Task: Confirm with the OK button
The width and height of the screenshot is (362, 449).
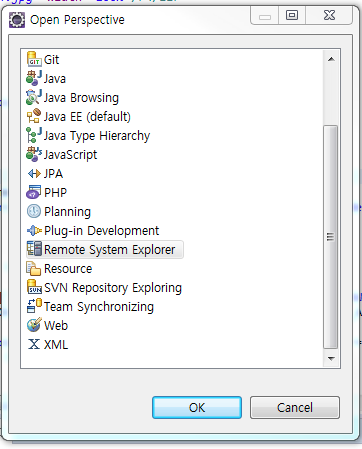Action: (197, 407)
